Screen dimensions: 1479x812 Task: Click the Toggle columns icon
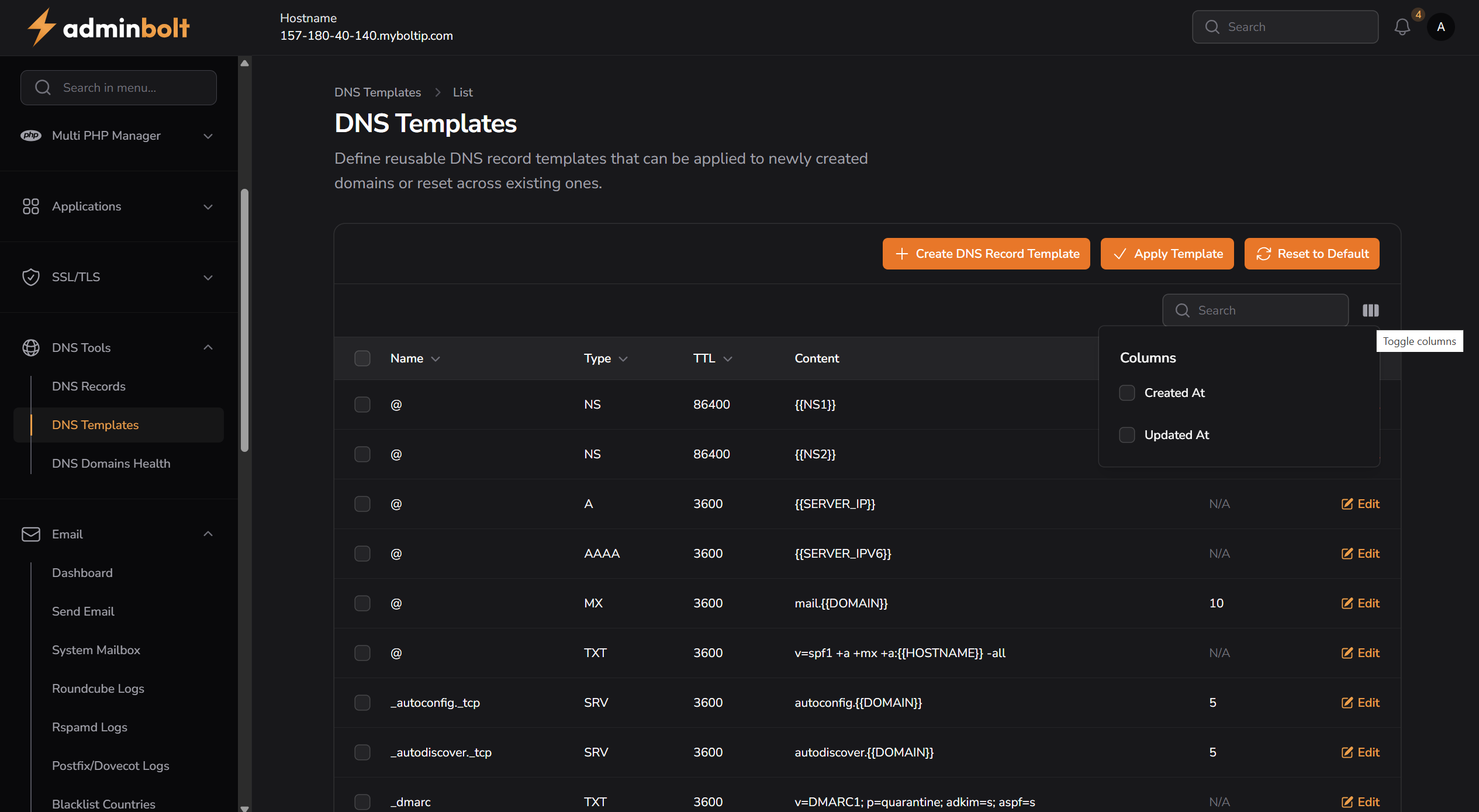[x=1370, y=310]
